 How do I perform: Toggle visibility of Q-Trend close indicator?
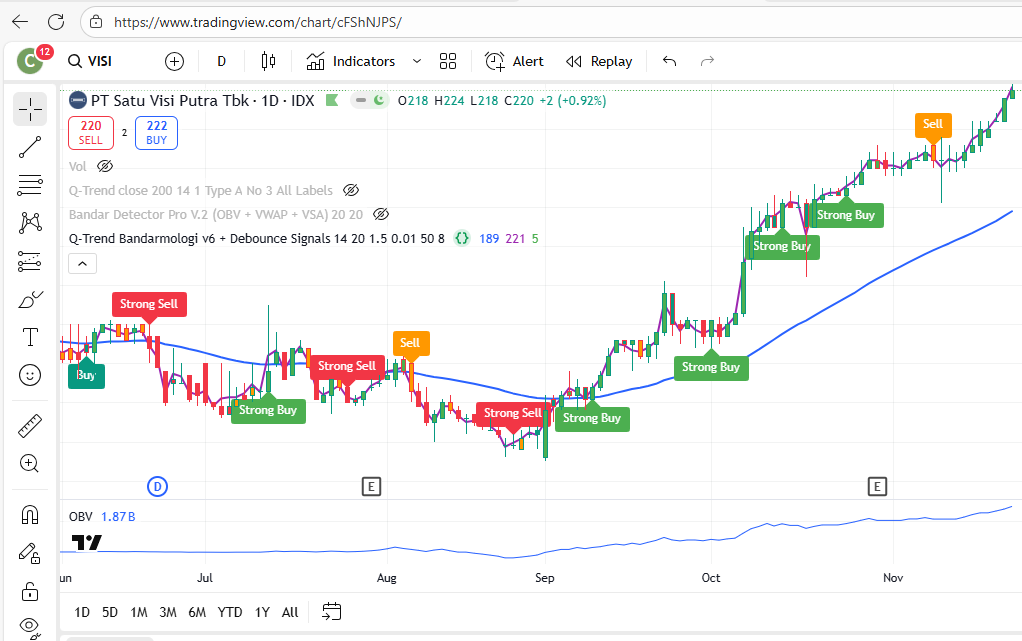[x=350, y=190]
